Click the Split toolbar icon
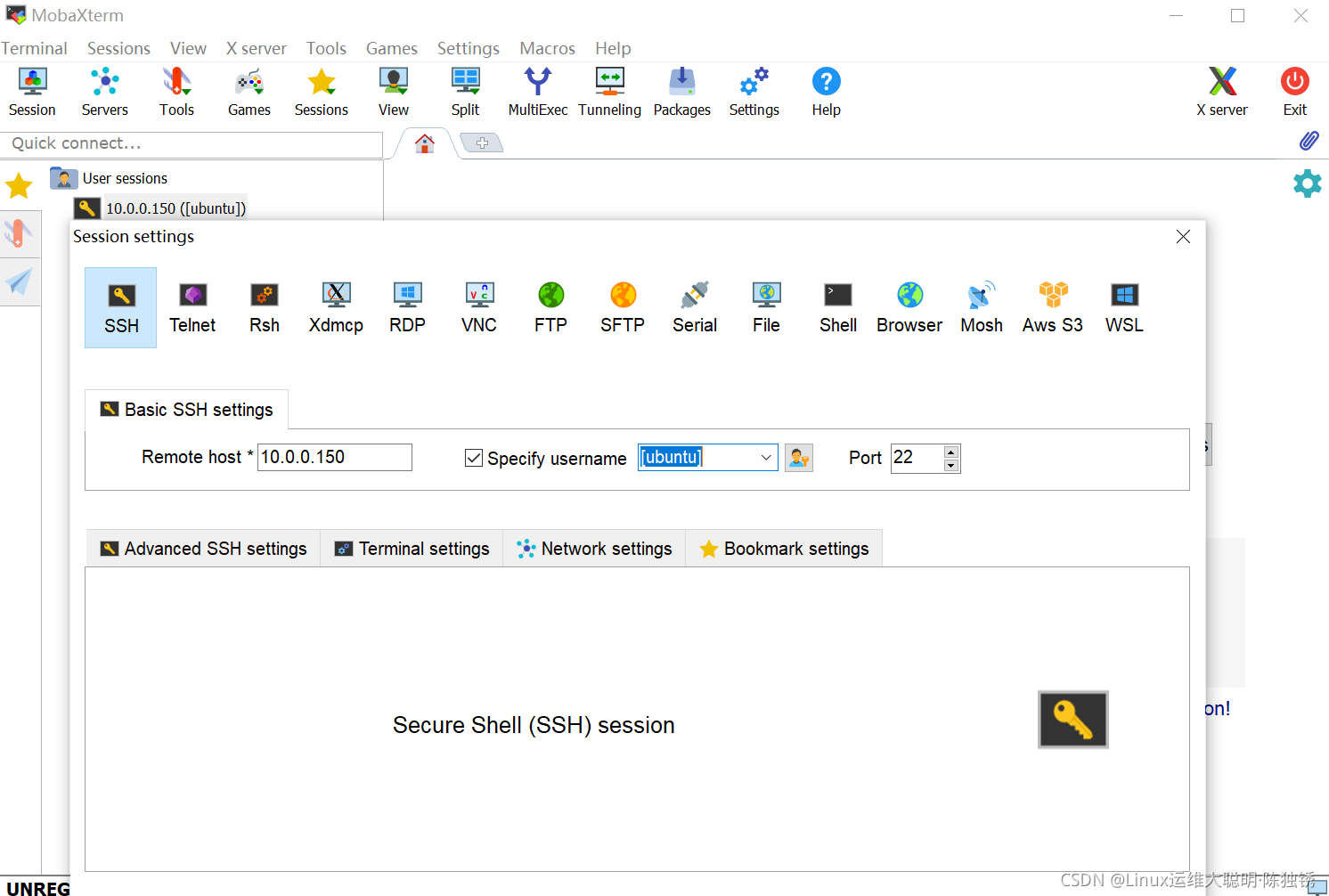1329x896 pixels. (x=465, y=92)
